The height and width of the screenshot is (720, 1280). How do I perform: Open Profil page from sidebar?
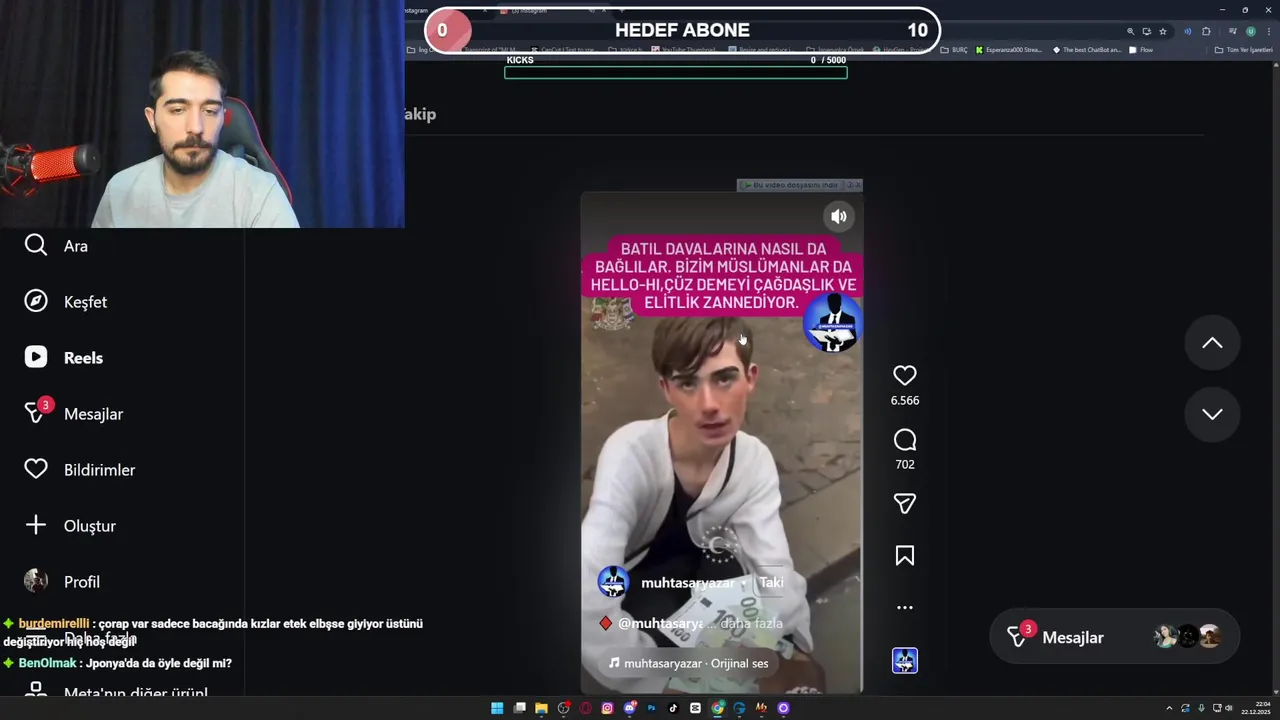62,582
